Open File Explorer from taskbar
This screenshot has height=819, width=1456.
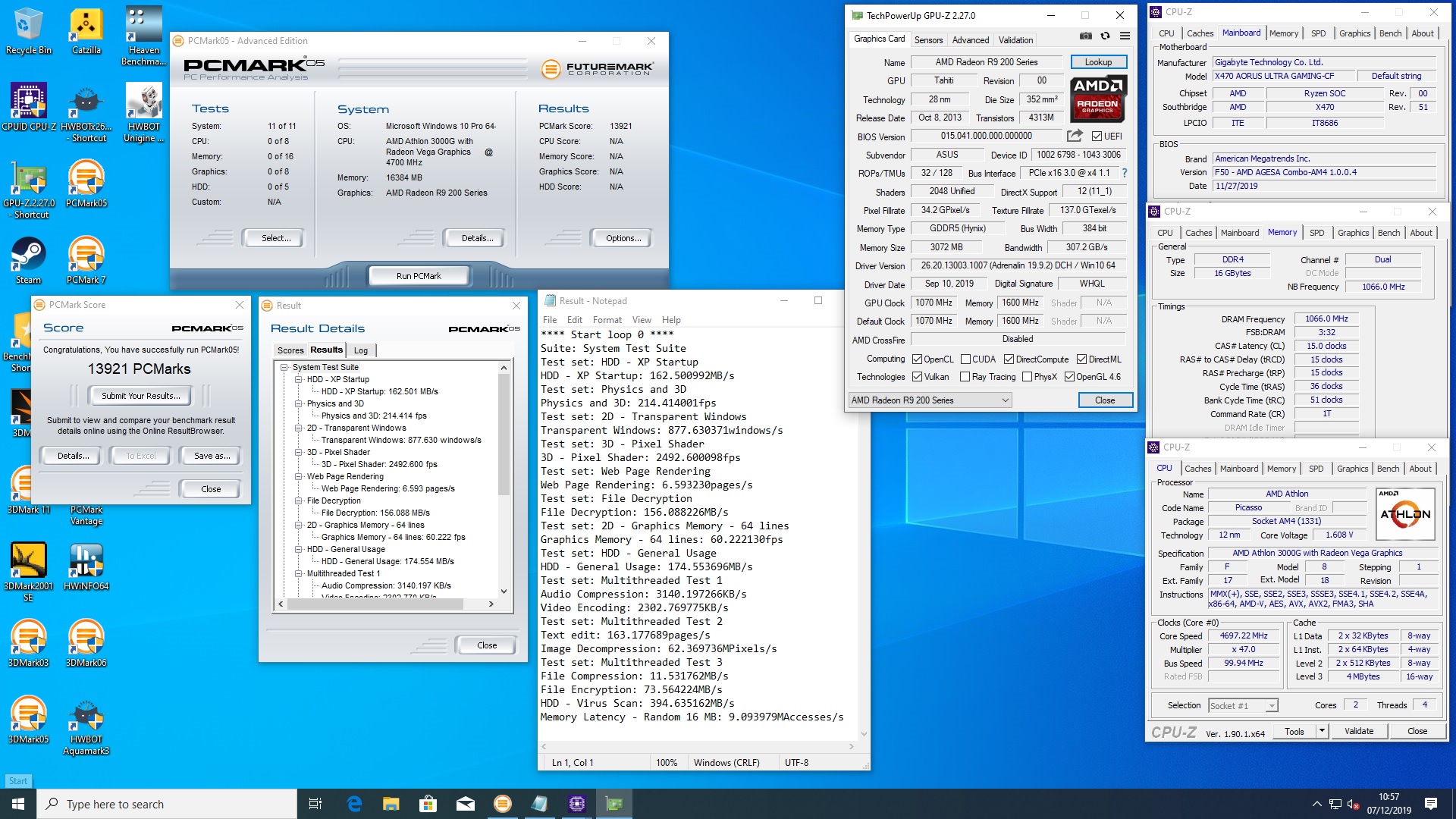(x=391, y=804)
